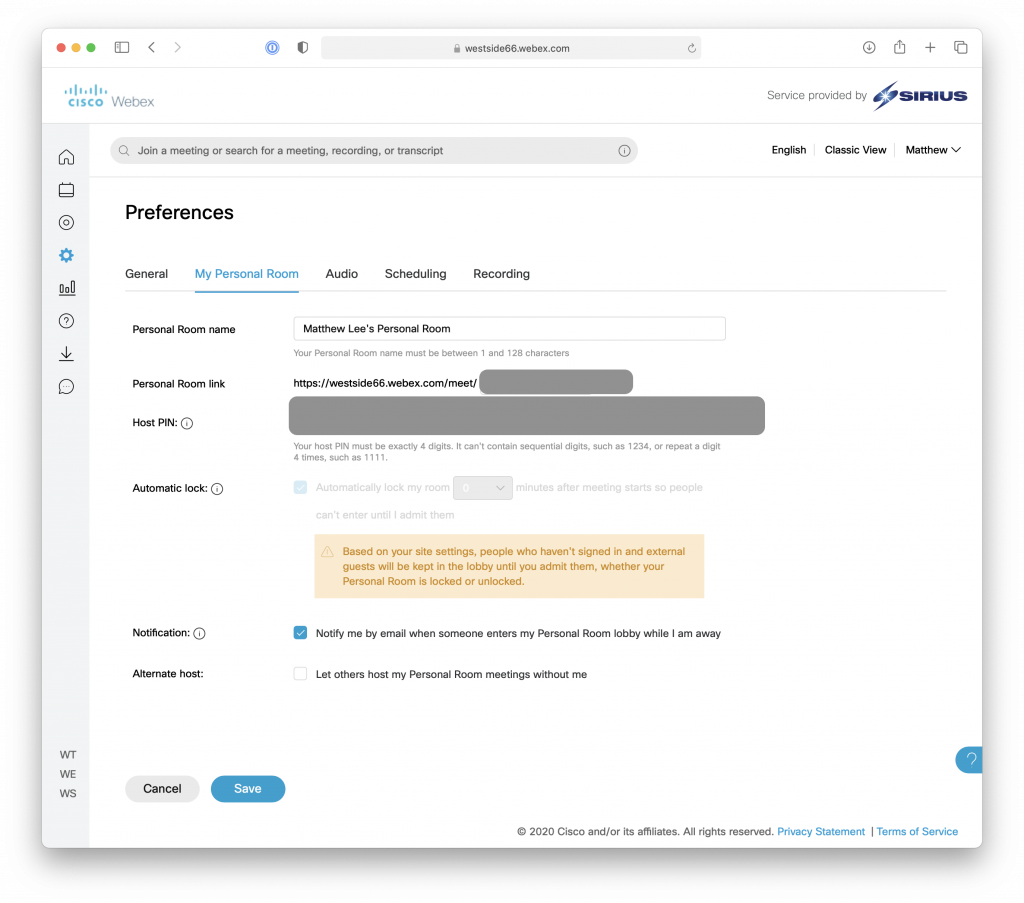Switch to Classic View
The image size is (1024, 903).
click(x=856, y=150)
